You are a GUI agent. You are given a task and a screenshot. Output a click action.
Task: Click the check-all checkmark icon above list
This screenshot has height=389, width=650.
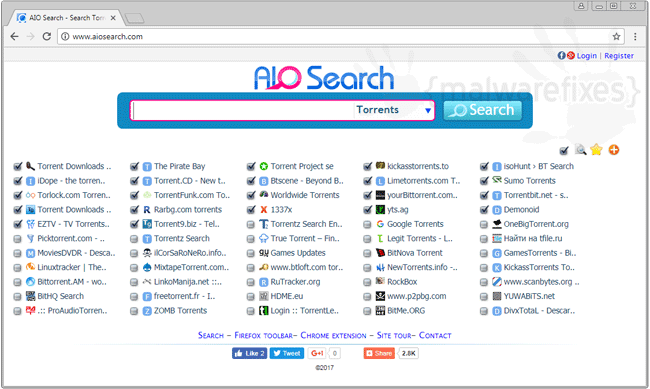pyautogui.click(x=564, y=150)
